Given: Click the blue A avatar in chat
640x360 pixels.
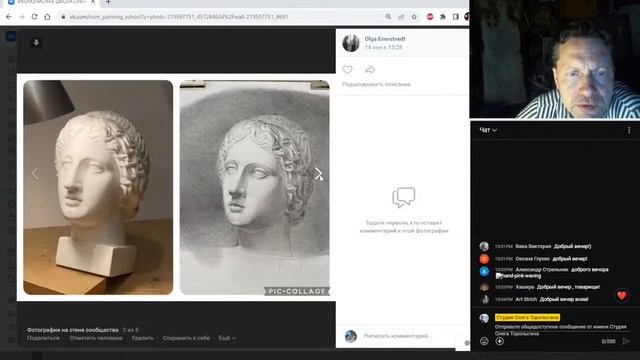Looking at the screenshot, I should point(484,271).
